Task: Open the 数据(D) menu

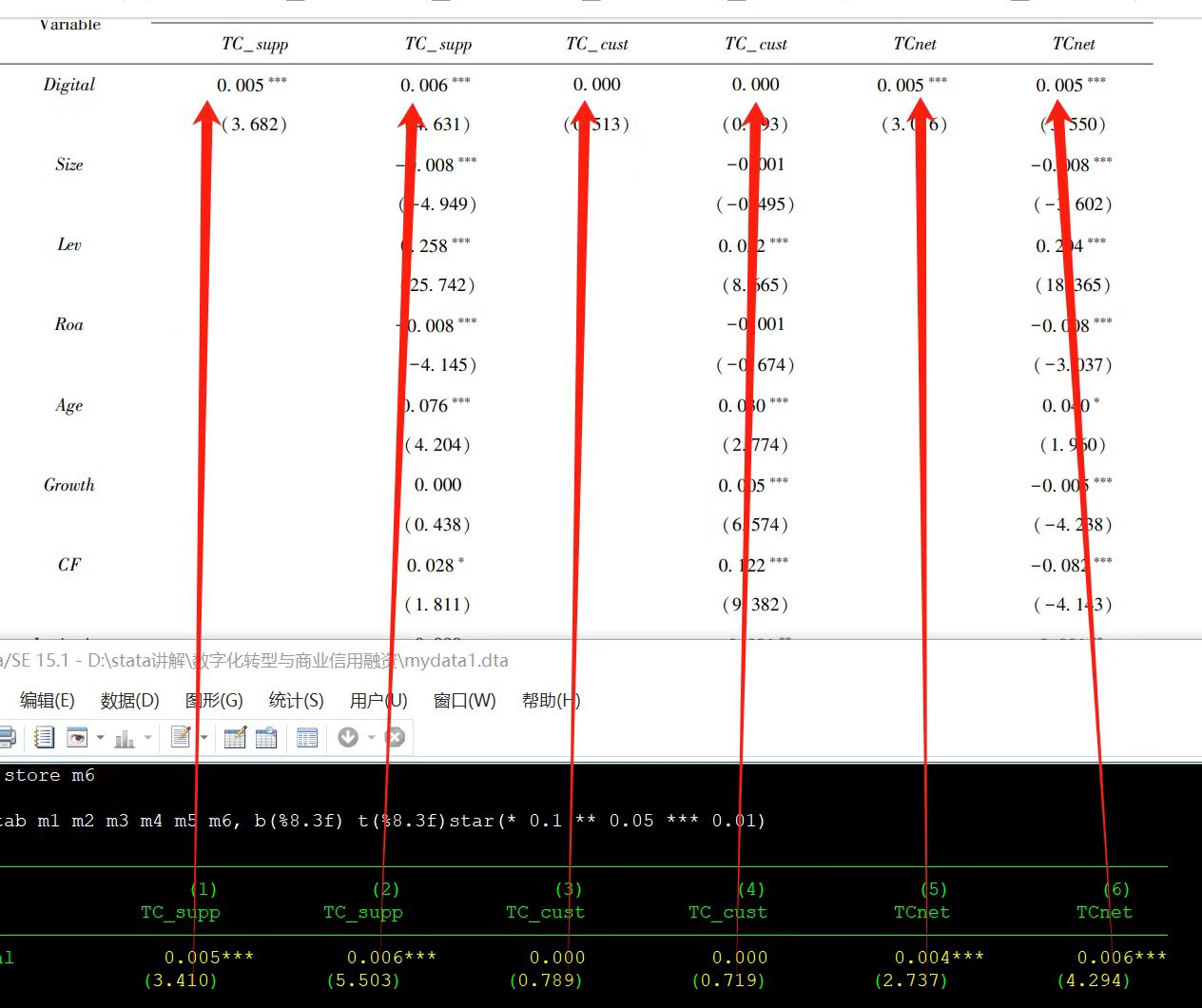Action: click(x=130, y=701)
